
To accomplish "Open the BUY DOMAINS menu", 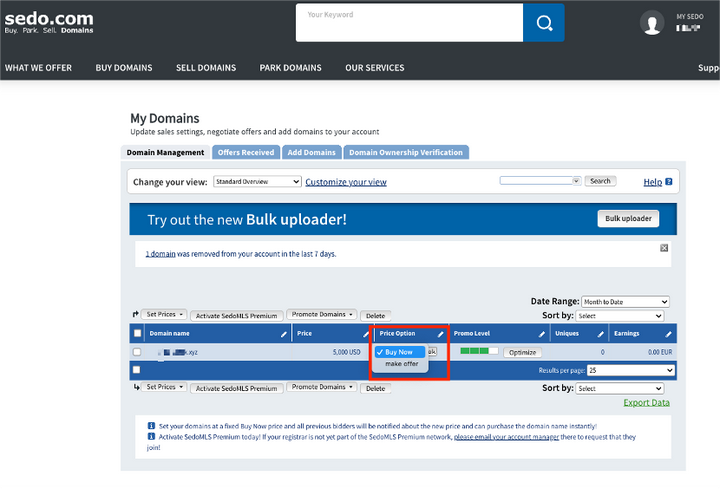I will (x=124, y=68).
